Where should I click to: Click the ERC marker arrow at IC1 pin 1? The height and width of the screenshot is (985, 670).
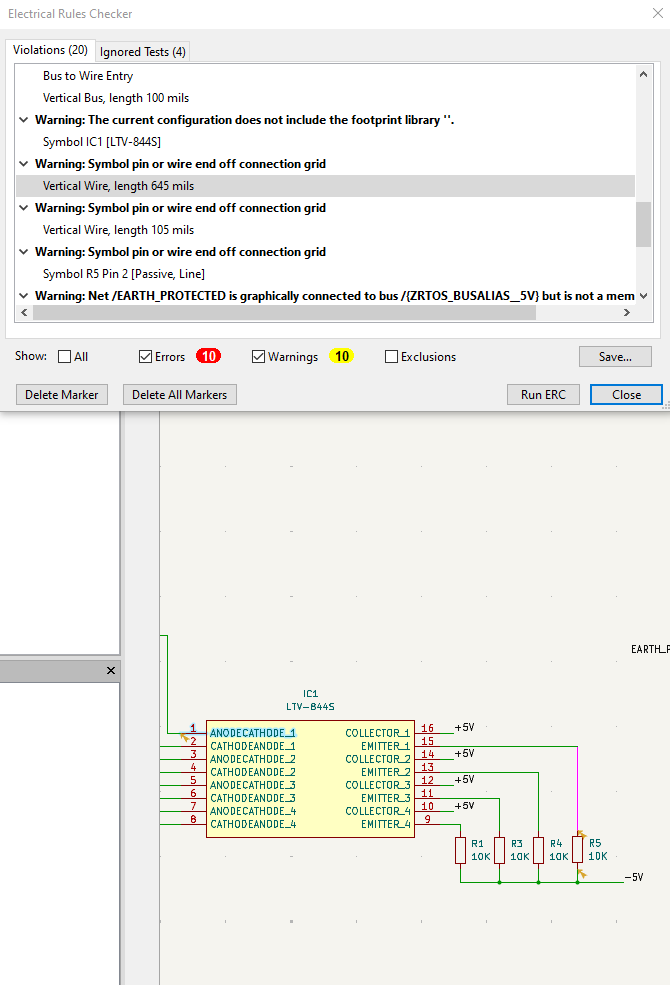click(x=185, y=736)
